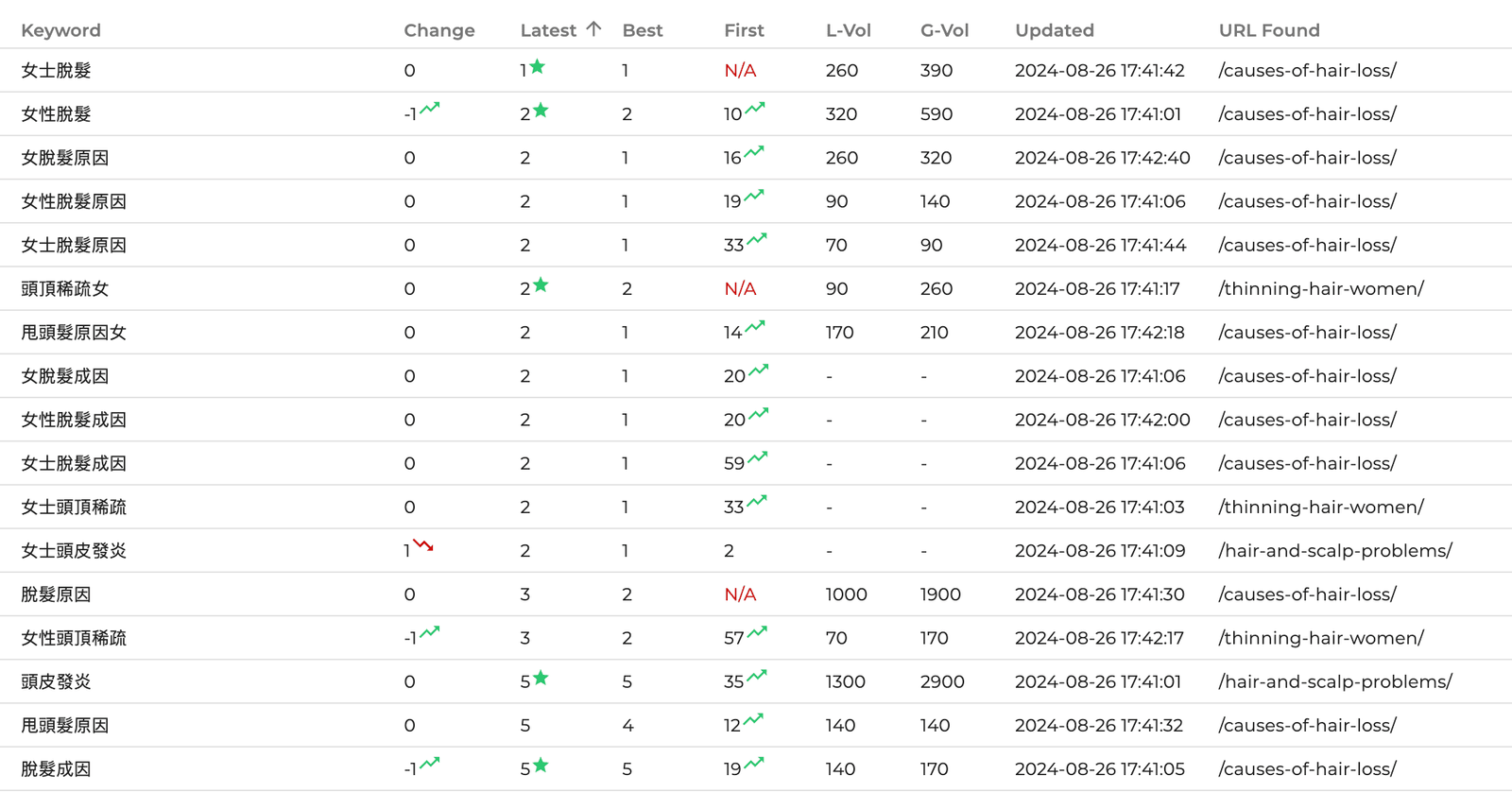The image size is (1512, 792).
Task: Click the green star in the 頭頂稀疏女 row
Action: (541, 284)
